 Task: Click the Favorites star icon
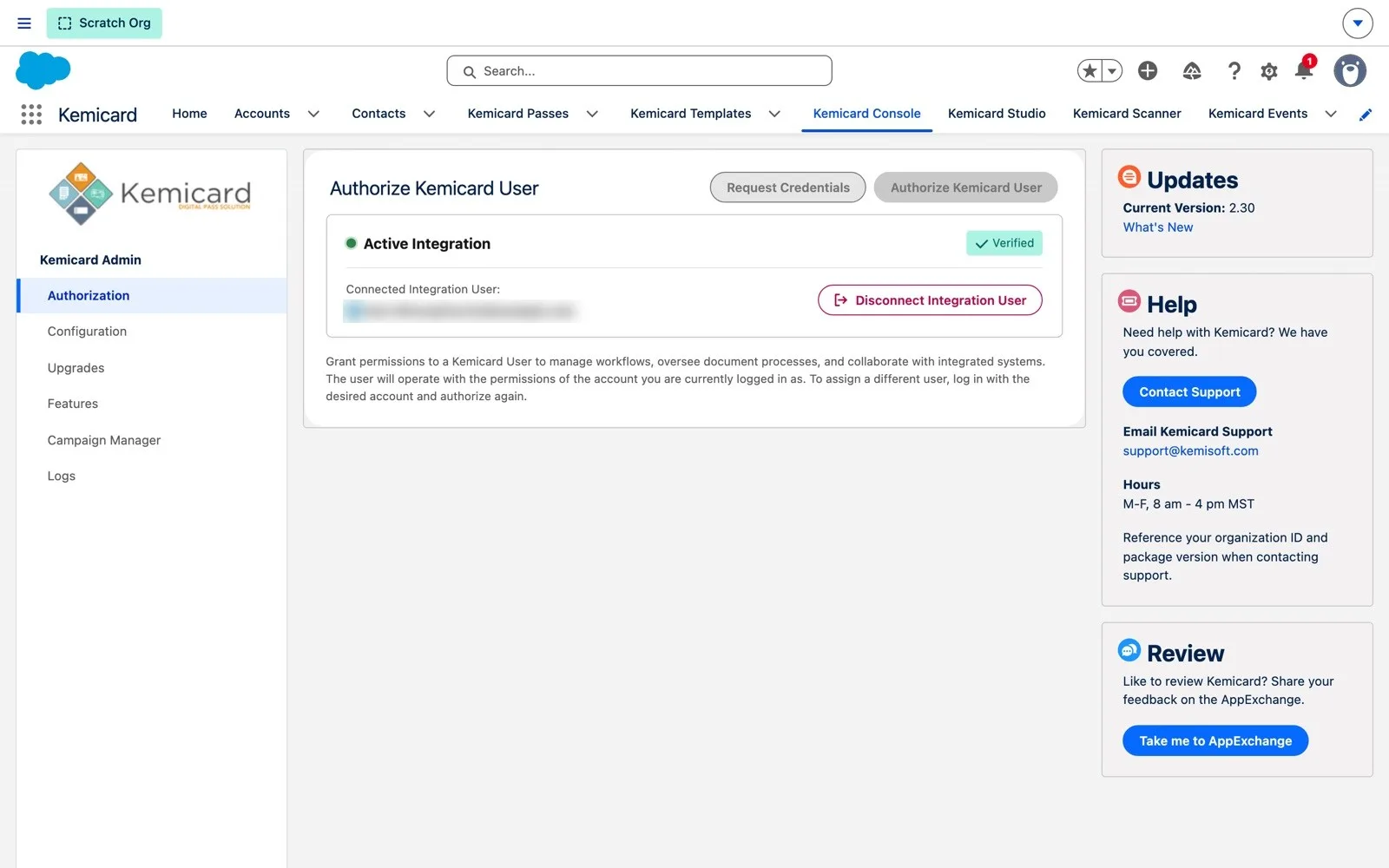coord(1089,71)
